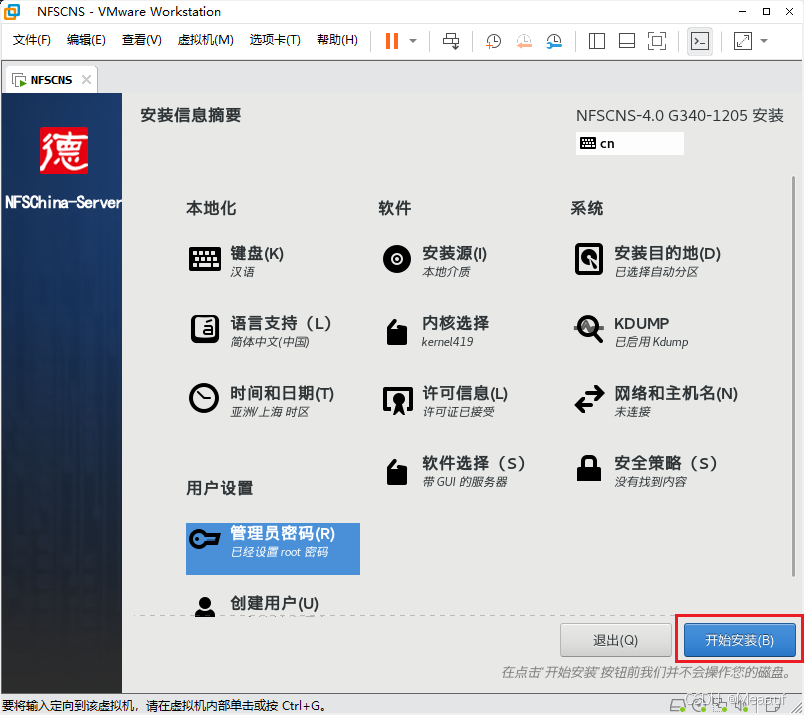Take a snapshot using the clock-plus icon
The width and height of the screenshot is (804, 715).
493,41
